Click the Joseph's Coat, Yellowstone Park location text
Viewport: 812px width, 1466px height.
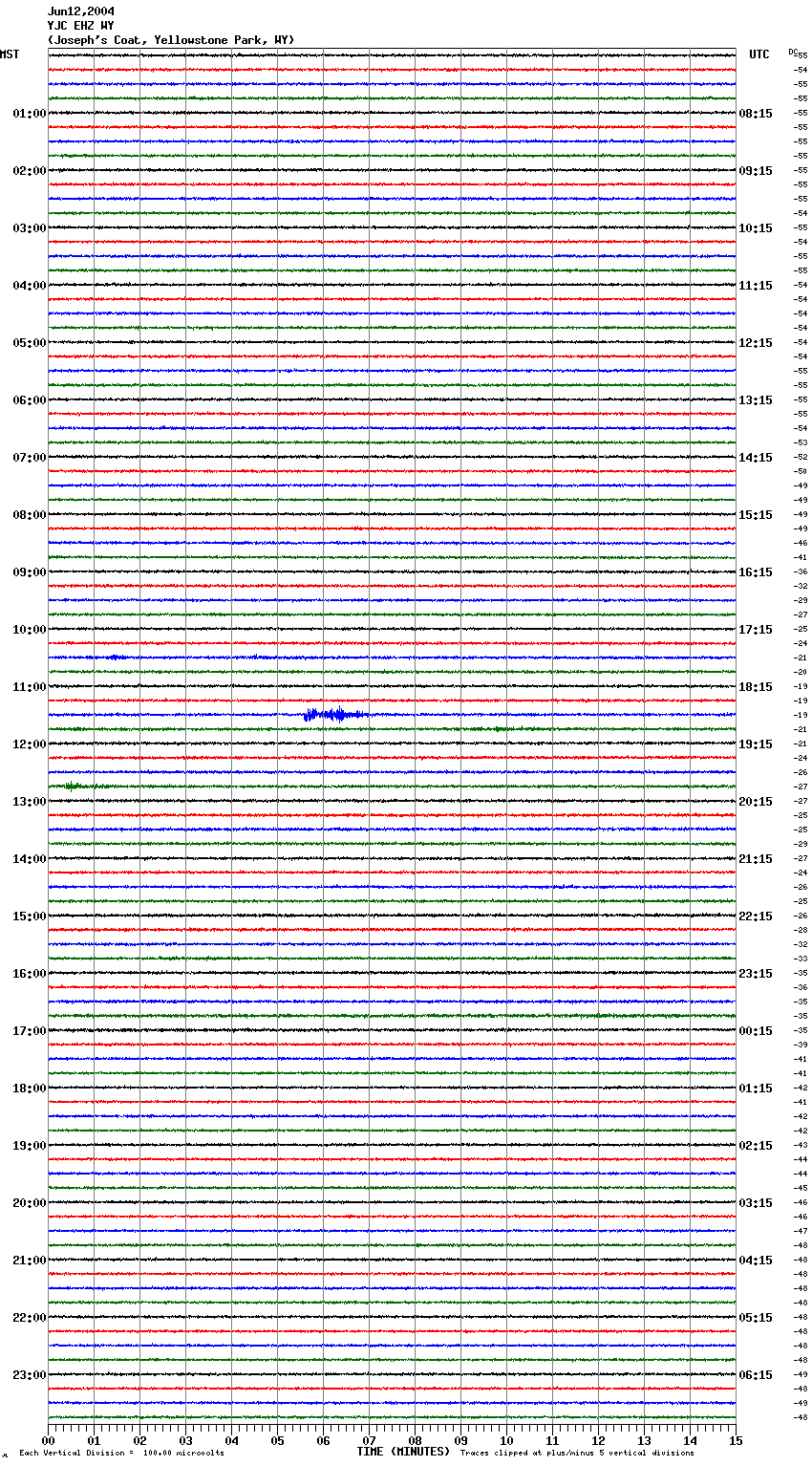pyautogui.click(x=171, y=40)
